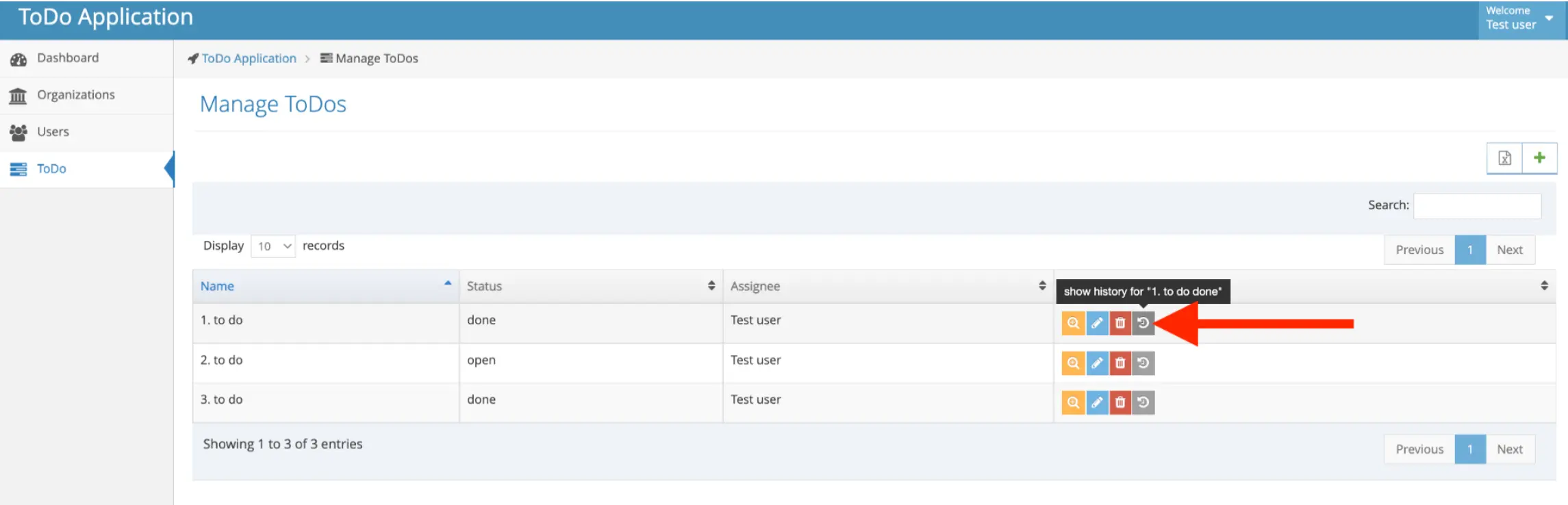View details of 2. to do
1568x505 pixels.
click(x=1073, y=363)
